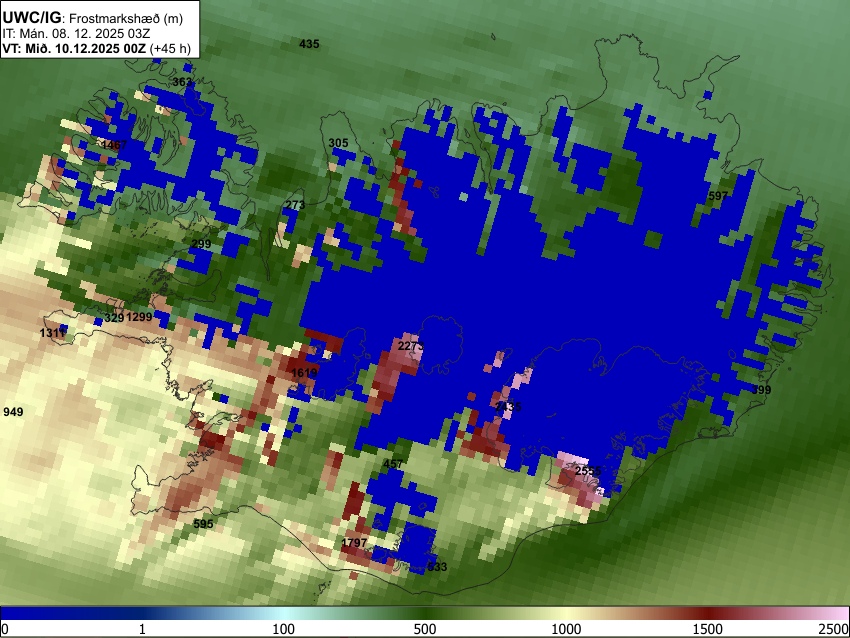Click the map value '457'
The height and width of the screenshot is (638, 850).
pyautogui.click(x=393, y=464)
